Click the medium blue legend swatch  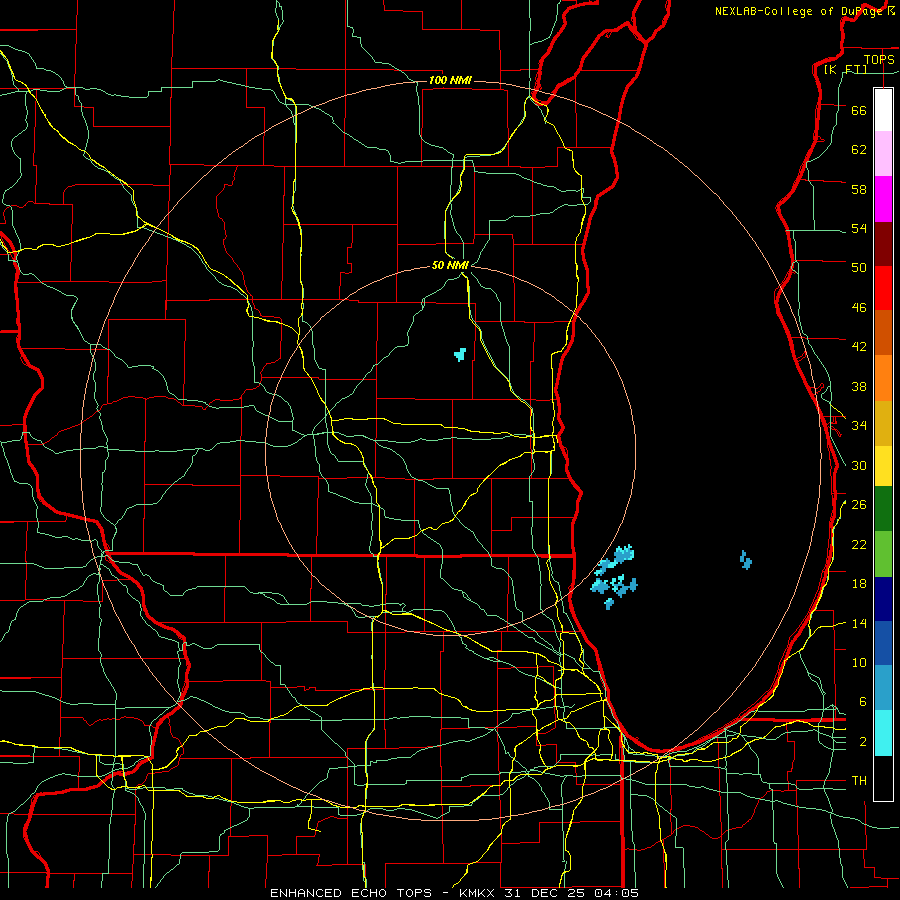[x=883, y=643]
